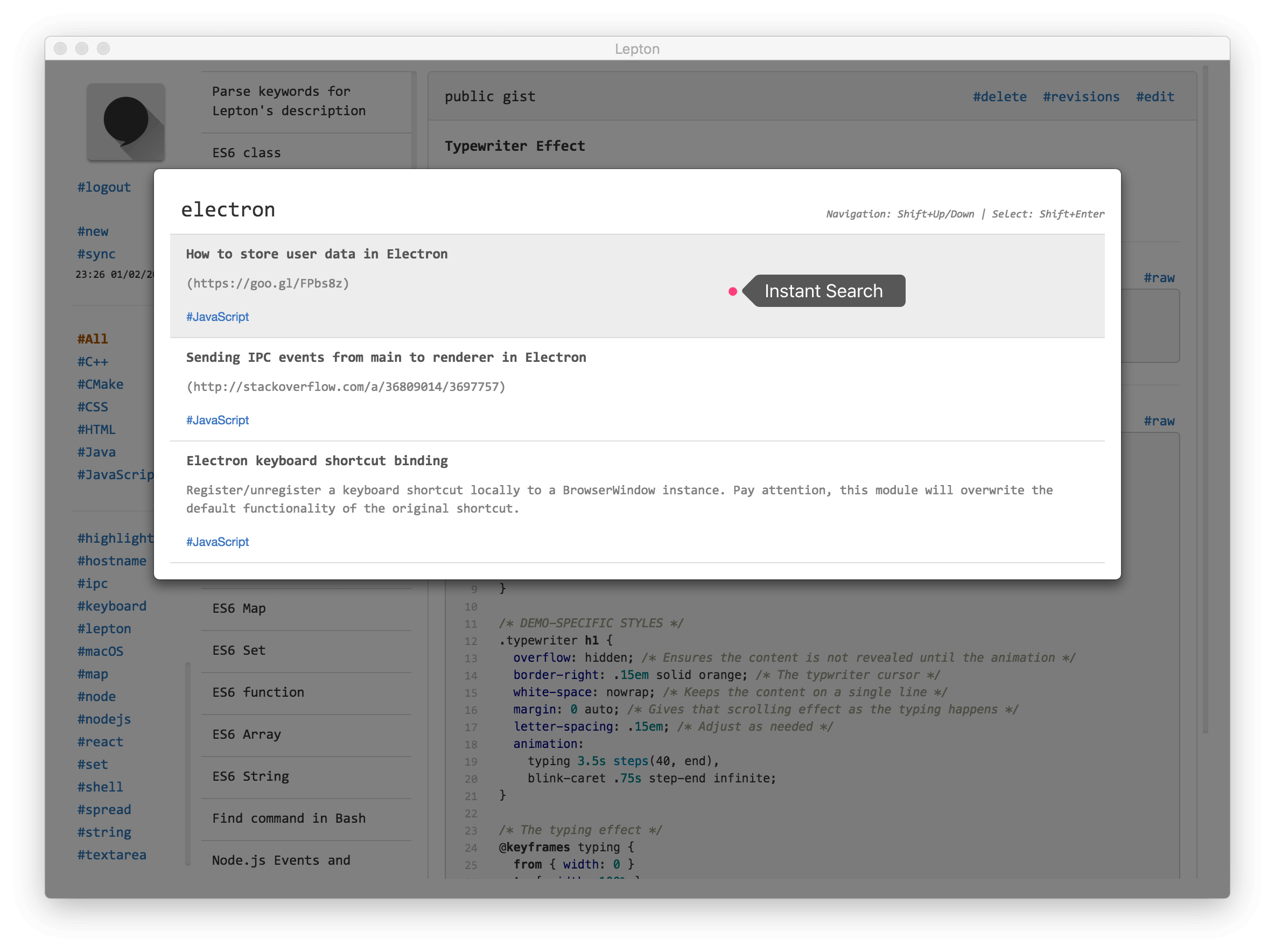Open 'ES6 Map' snippet in list
This screenshot has width=1275, height=952.
[239, 608]
